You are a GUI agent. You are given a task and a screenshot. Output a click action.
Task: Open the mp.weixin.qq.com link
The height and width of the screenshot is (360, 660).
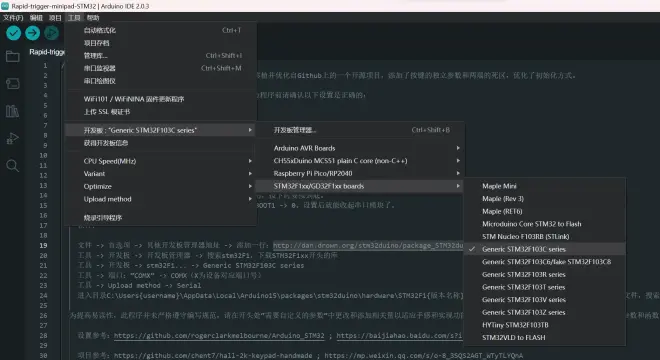pos(423,355)
